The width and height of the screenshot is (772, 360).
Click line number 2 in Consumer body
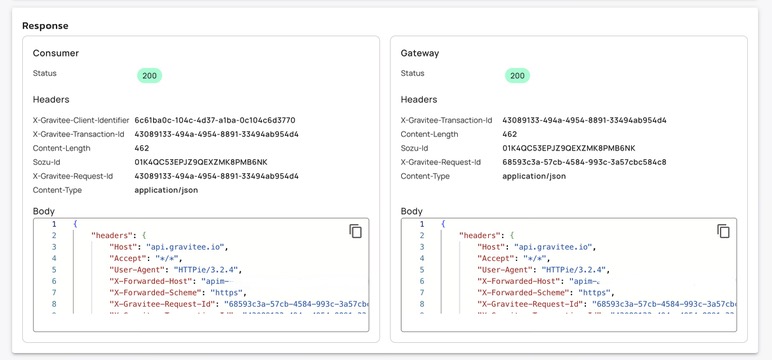54,235
